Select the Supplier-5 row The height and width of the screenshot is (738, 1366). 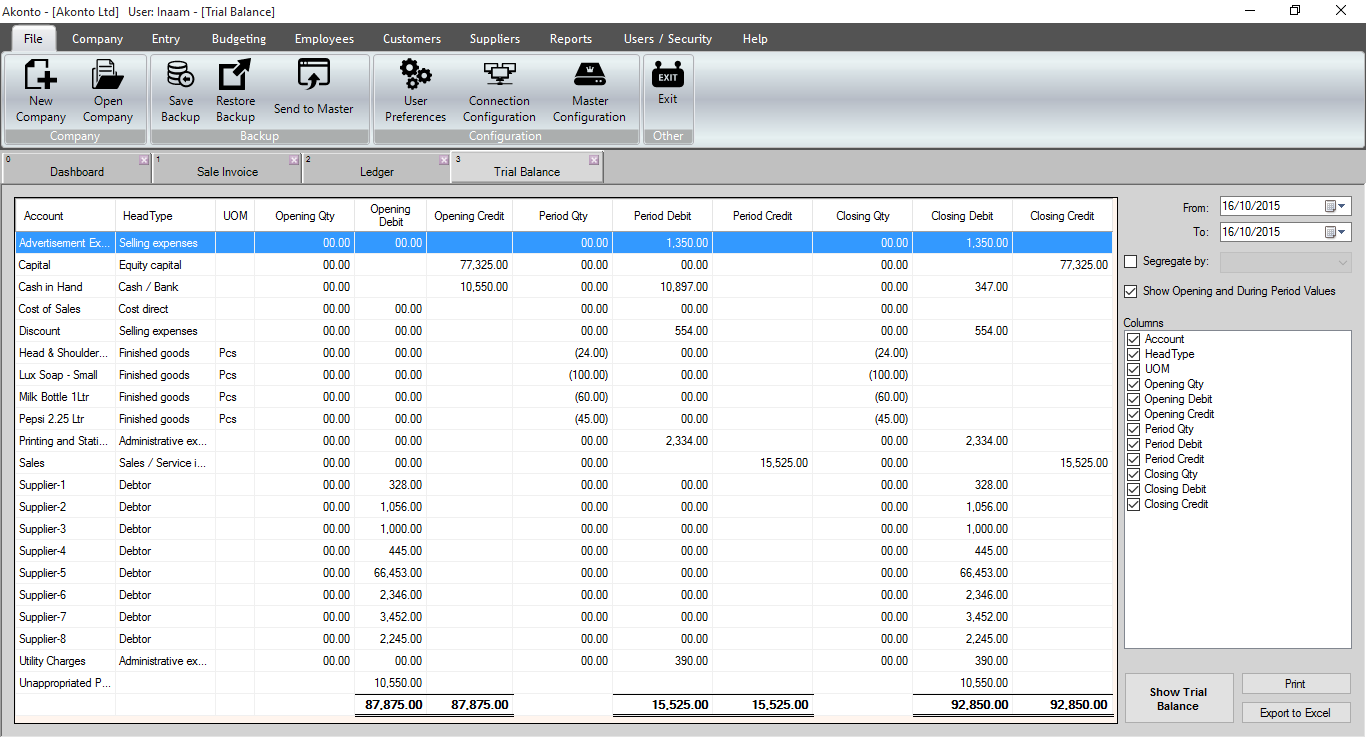[x=564, y=573]
